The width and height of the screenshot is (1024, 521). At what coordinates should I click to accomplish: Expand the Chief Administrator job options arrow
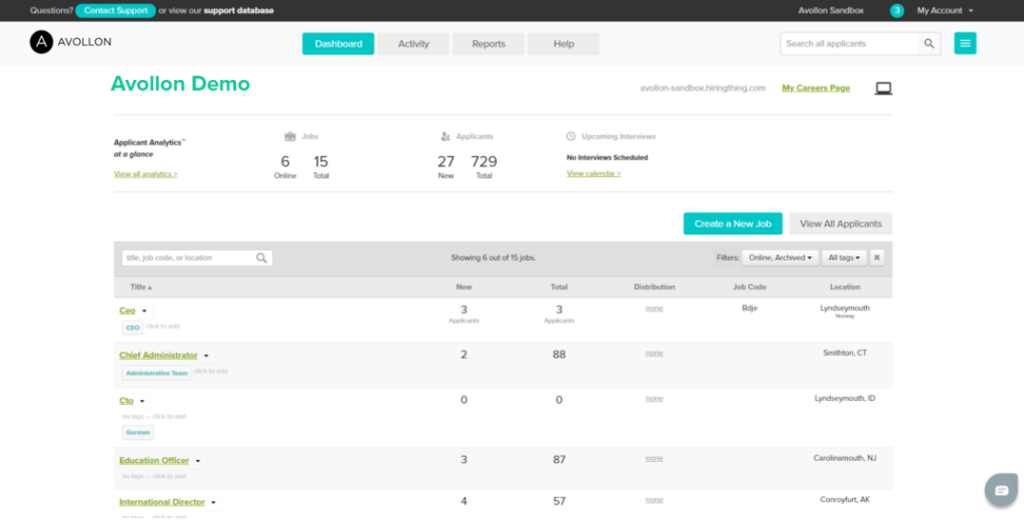(x=207, y=356)
